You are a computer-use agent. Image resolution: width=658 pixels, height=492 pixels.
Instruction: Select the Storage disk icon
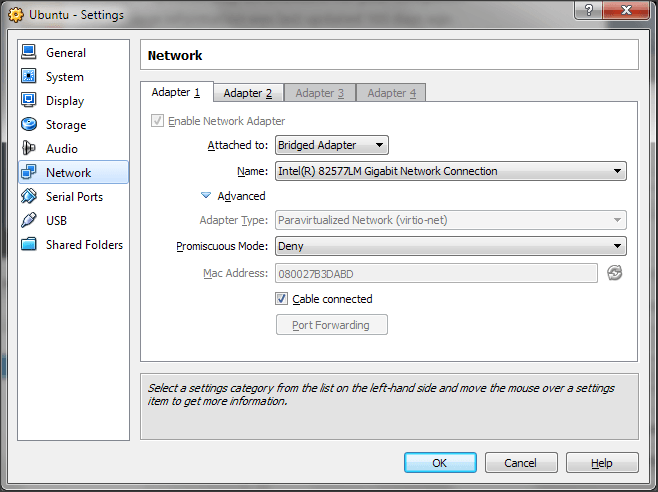[28, 124]
